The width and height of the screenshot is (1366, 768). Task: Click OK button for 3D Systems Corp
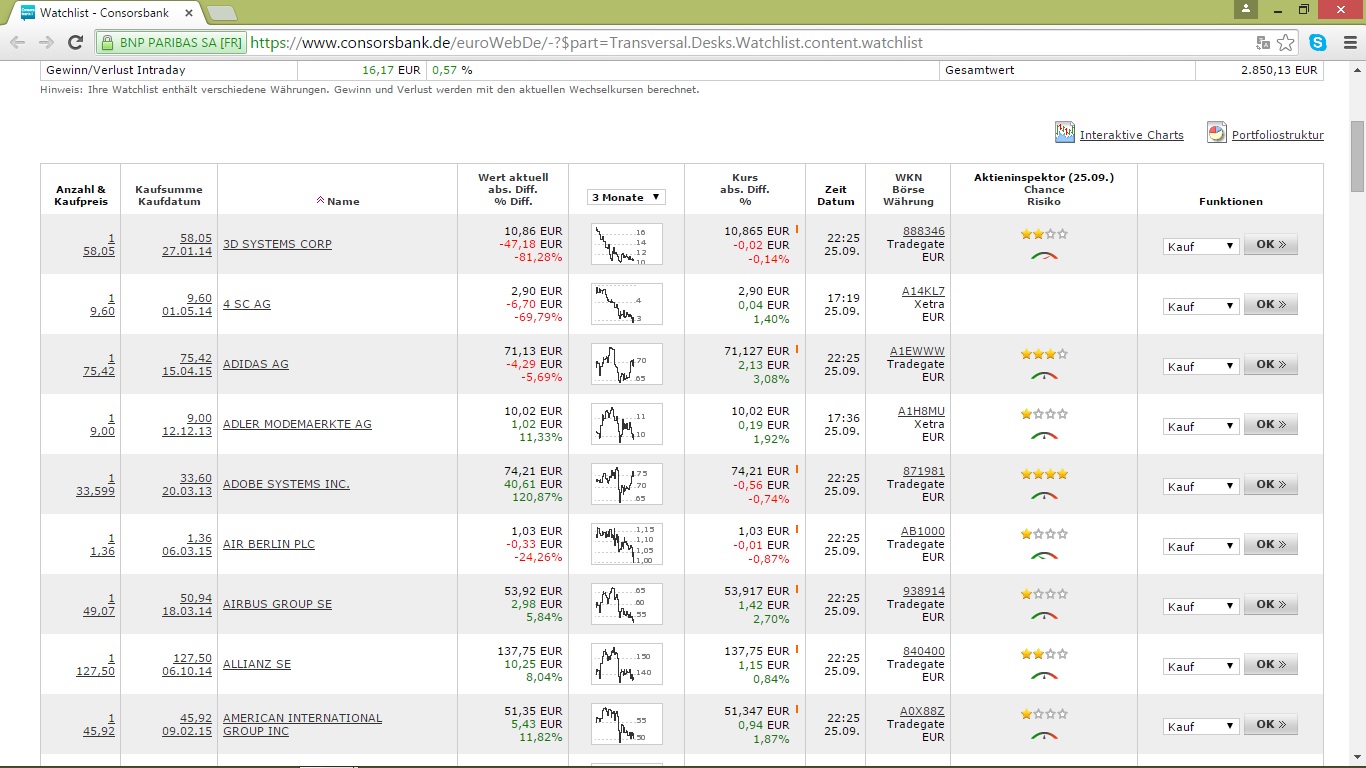pos(1270,245)
